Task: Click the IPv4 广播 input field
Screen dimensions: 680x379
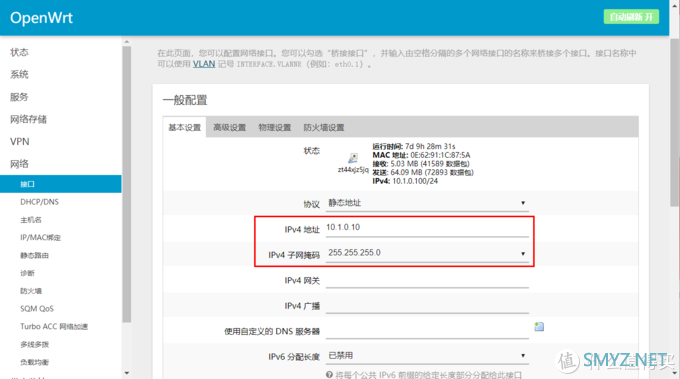Action: 427,305
